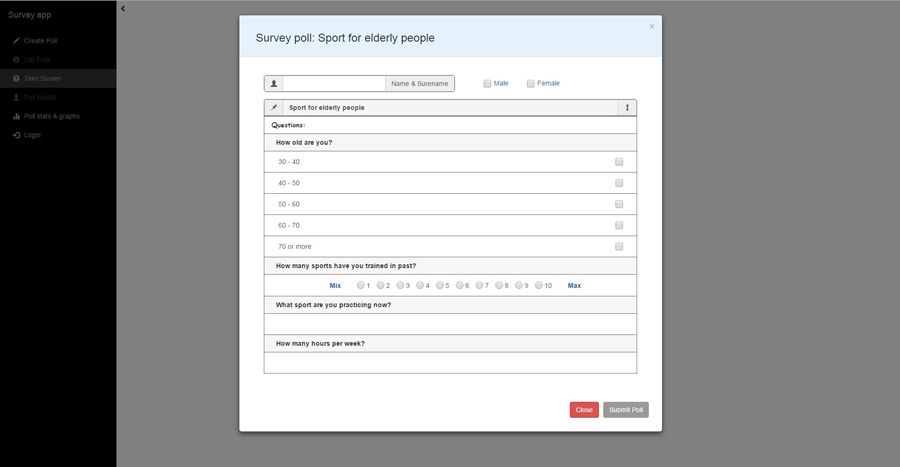Collapse the sidebar with the left chevron

click(x=123, y=8)
